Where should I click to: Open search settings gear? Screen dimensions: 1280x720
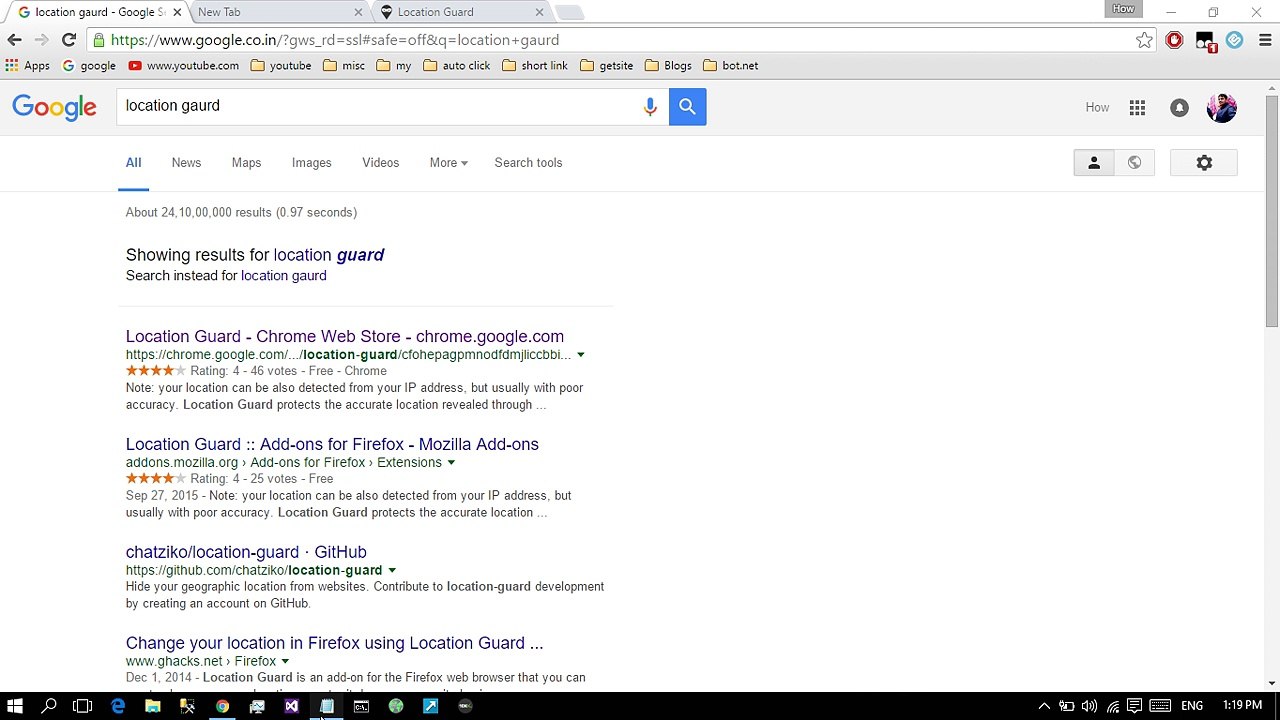click(1204, 163)
